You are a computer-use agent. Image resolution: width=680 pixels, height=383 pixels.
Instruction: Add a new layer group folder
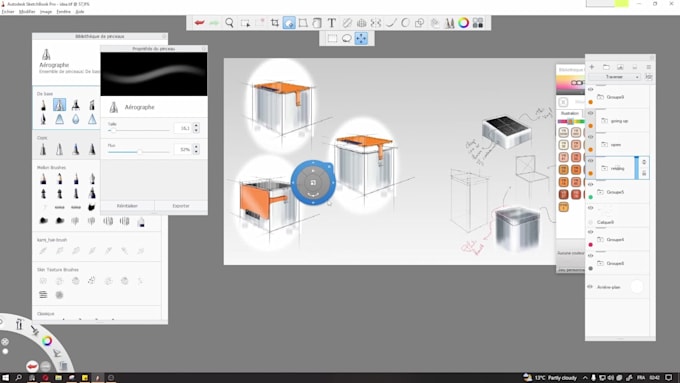pyautogui.click(x=606, y=67)
